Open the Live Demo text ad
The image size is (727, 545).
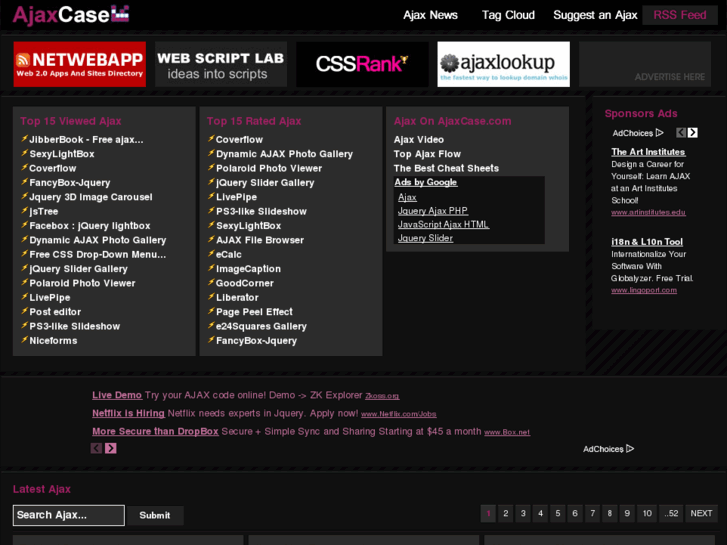(x=117, y=395)
